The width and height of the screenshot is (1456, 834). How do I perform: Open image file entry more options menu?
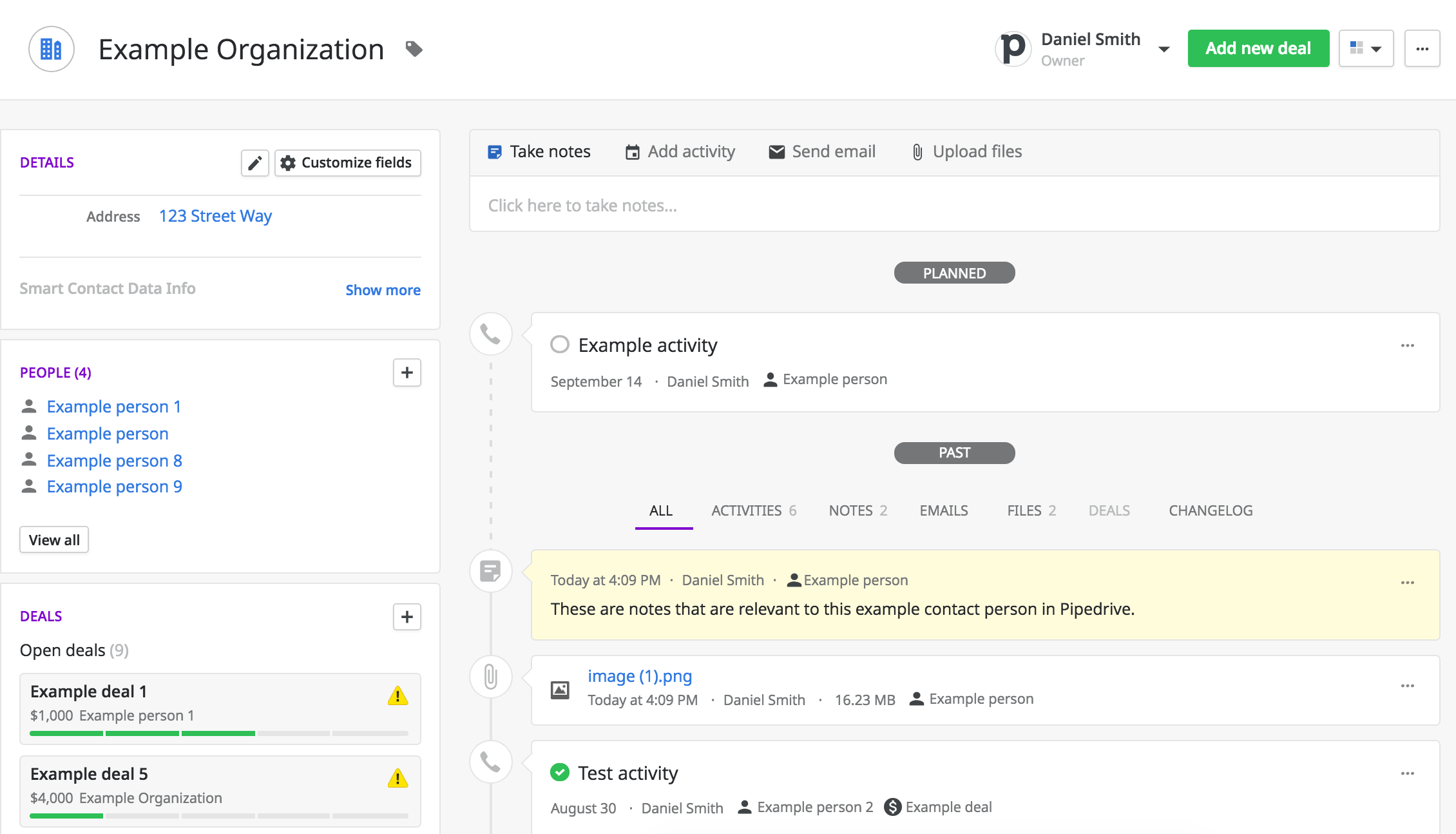(1408, 686)
